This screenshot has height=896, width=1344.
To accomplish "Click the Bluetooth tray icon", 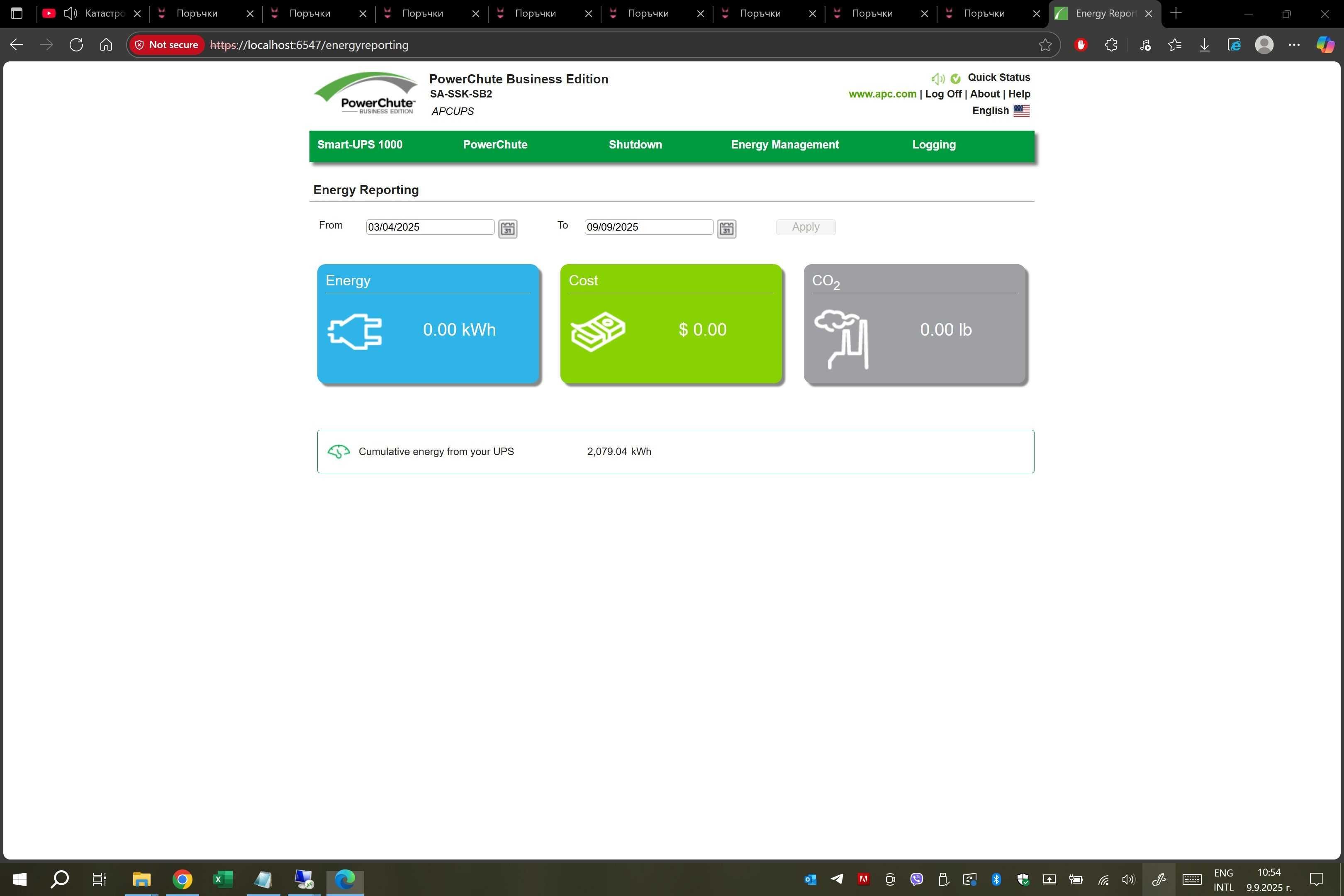I will 996,879.
